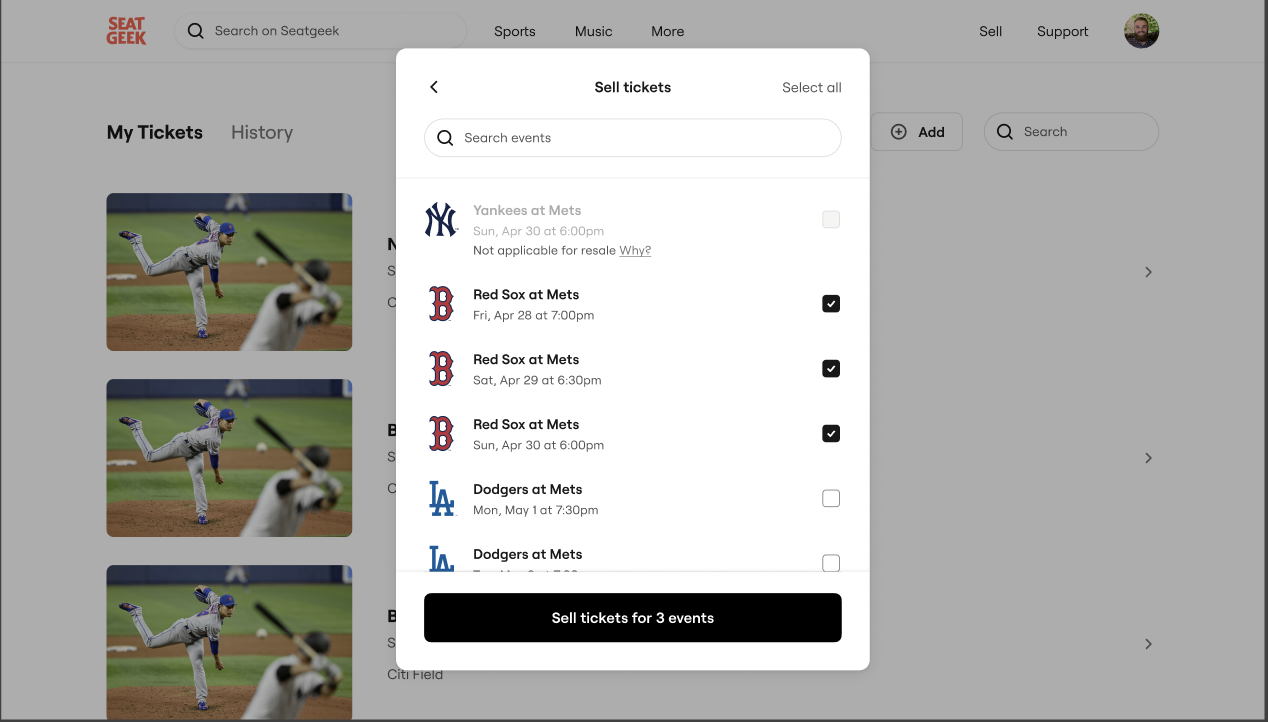Click the 'Sell tickets' modal heading
The width and height of the screenshot is (1268, 722).
(633, 87)
